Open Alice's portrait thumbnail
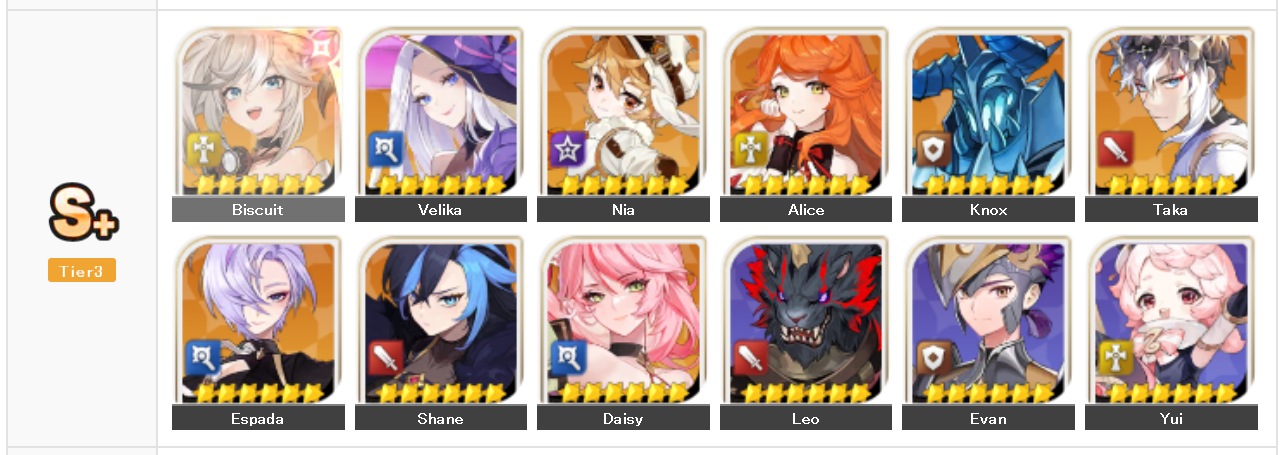 click(x=806, y=111)
